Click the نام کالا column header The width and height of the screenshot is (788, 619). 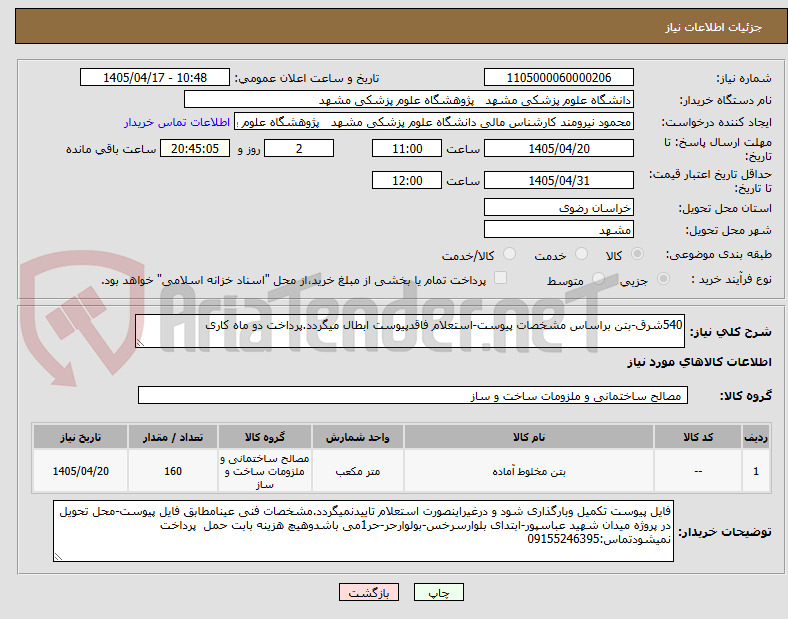pos(529,437)
